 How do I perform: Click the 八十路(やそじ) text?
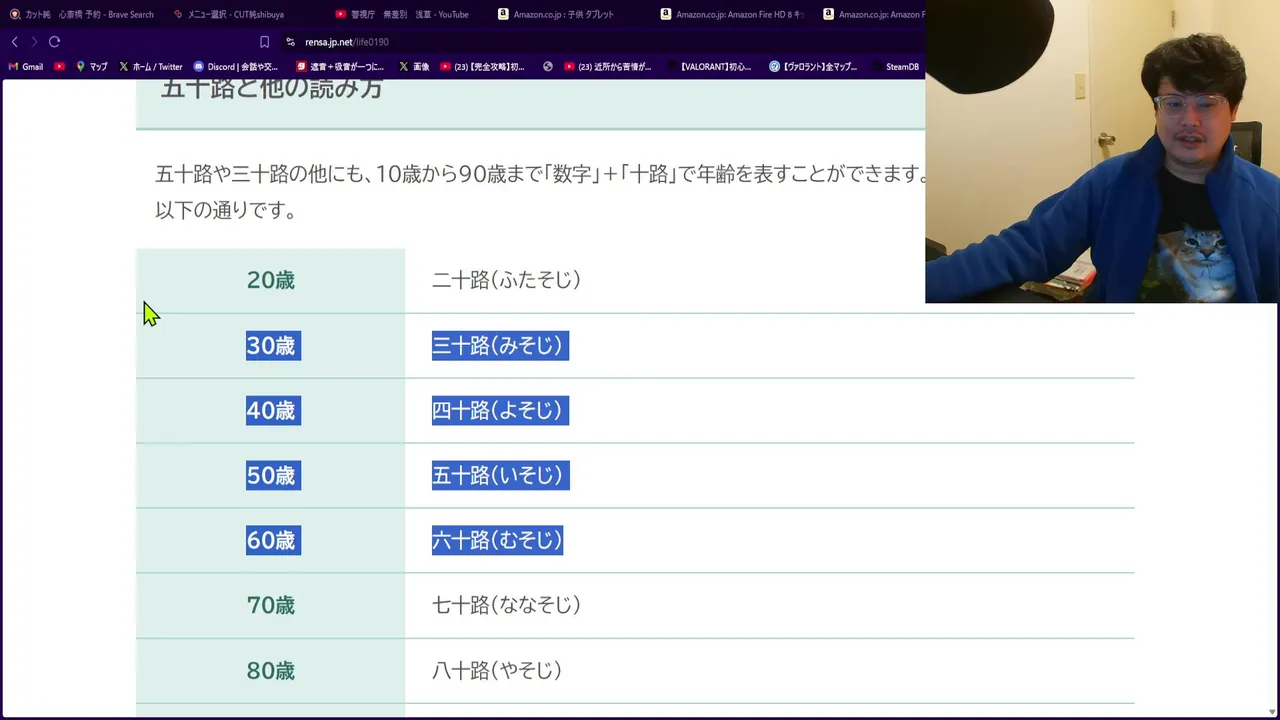(x=497, y=670)
